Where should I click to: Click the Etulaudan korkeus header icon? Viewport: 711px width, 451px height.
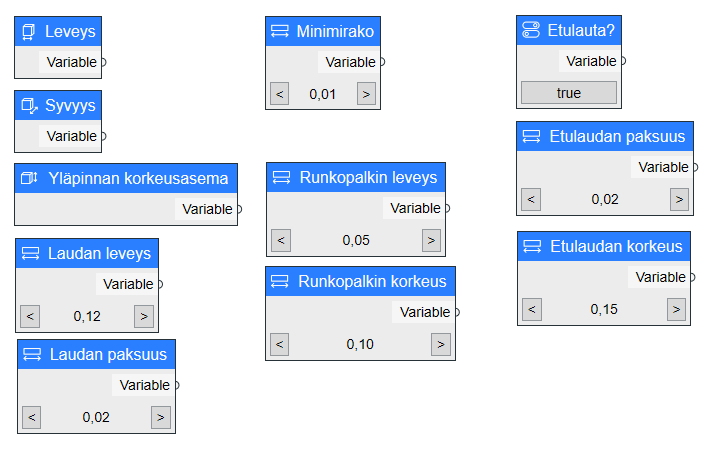pos(532,247)
